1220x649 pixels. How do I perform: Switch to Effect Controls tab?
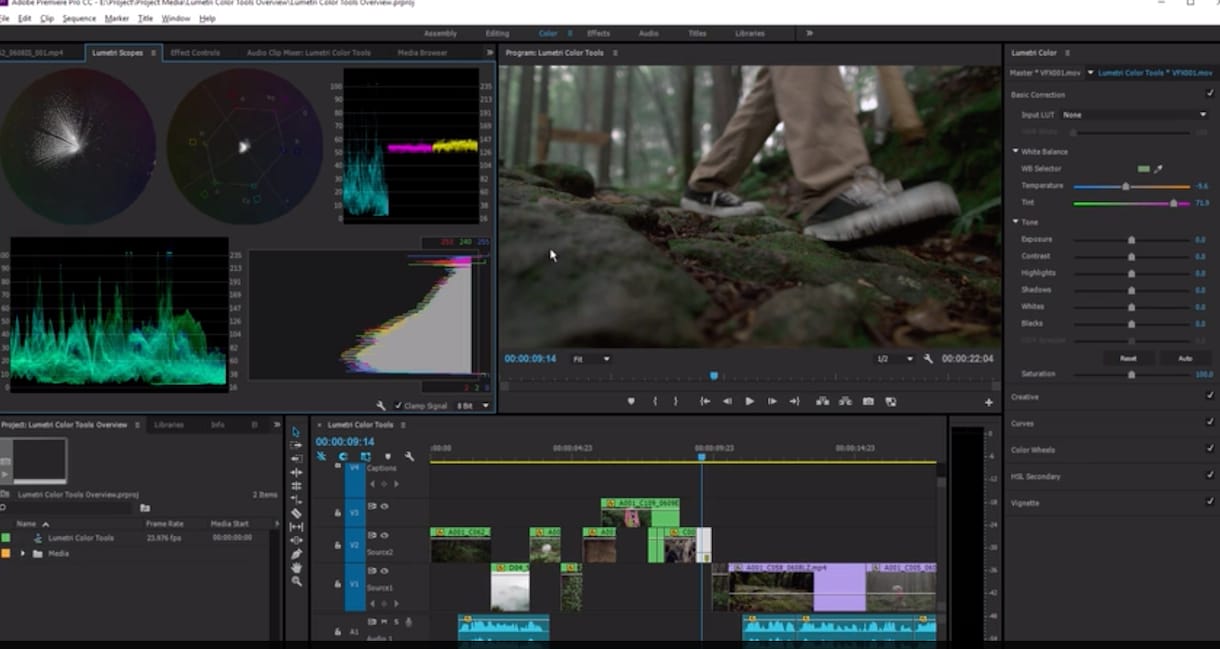pyautogui.click(x=195, y=52)
